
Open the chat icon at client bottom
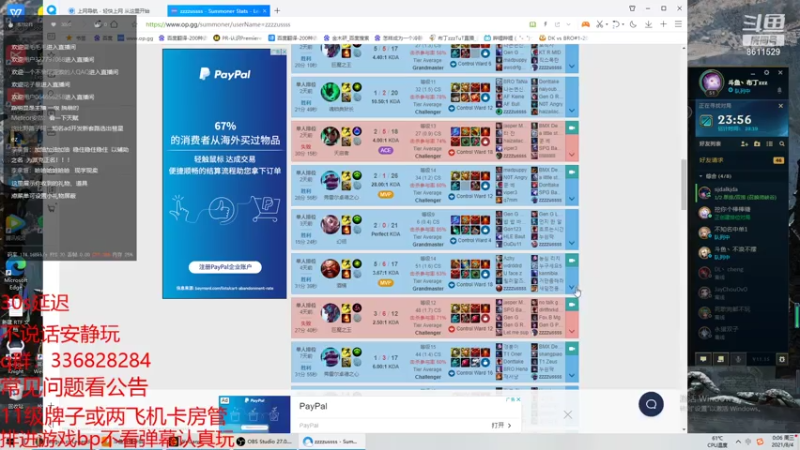click(x=704, y=359)
